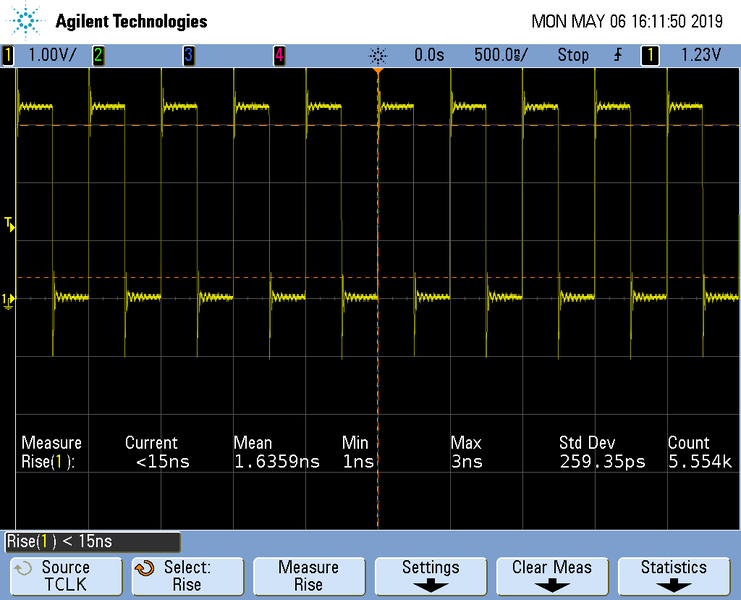Expand the Clear Meas softkey menu
The width and height of the screenshot is (741, 600).
tap(551, 576)
